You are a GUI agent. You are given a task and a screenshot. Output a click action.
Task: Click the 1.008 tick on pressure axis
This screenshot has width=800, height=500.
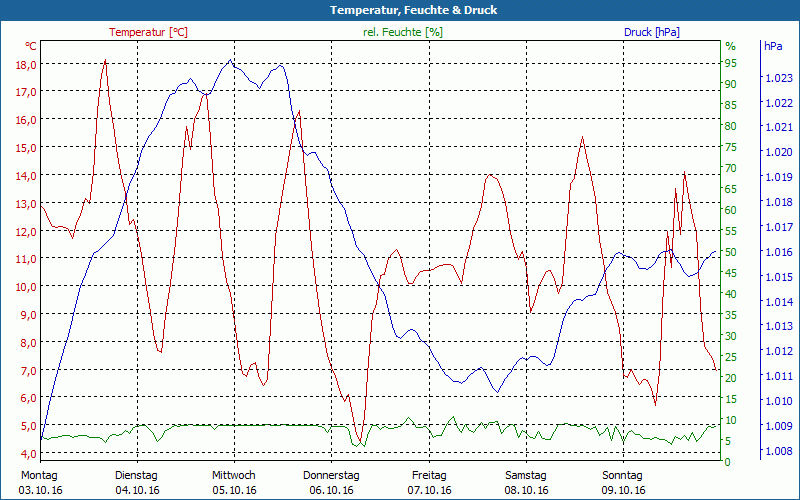pyautogui.click(x=777, y=451)
